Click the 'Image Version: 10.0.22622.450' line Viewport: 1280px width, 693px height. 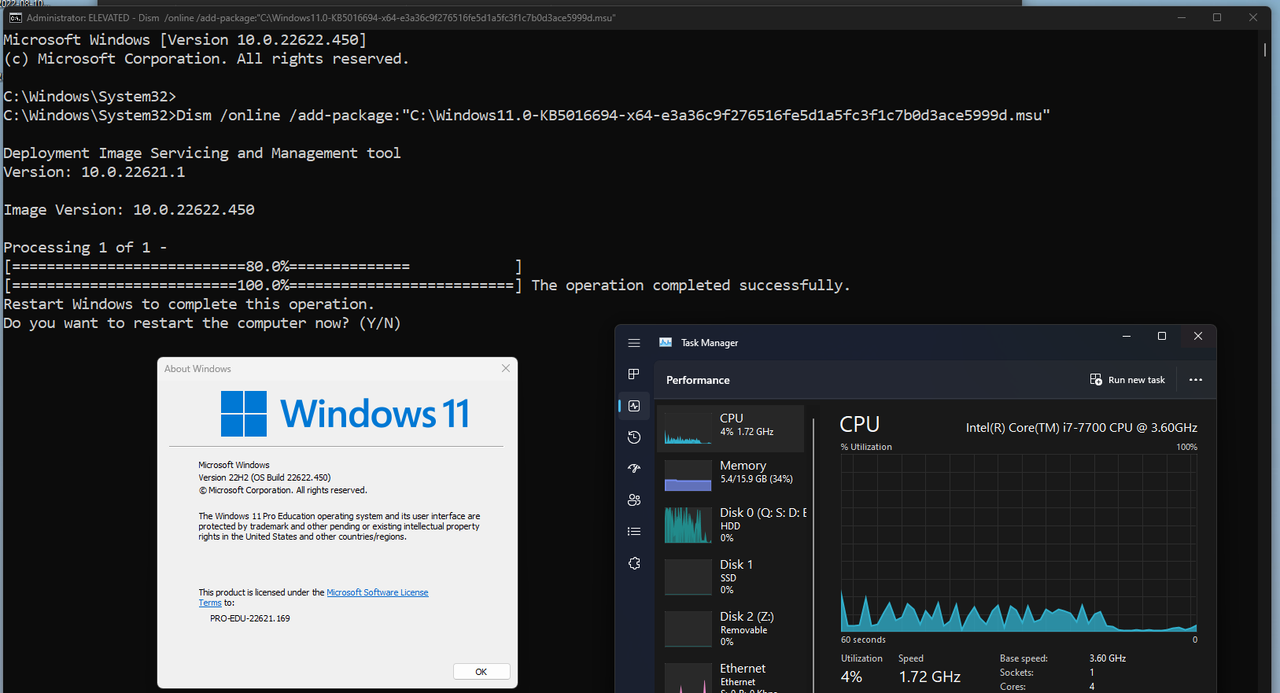[129, 210]
